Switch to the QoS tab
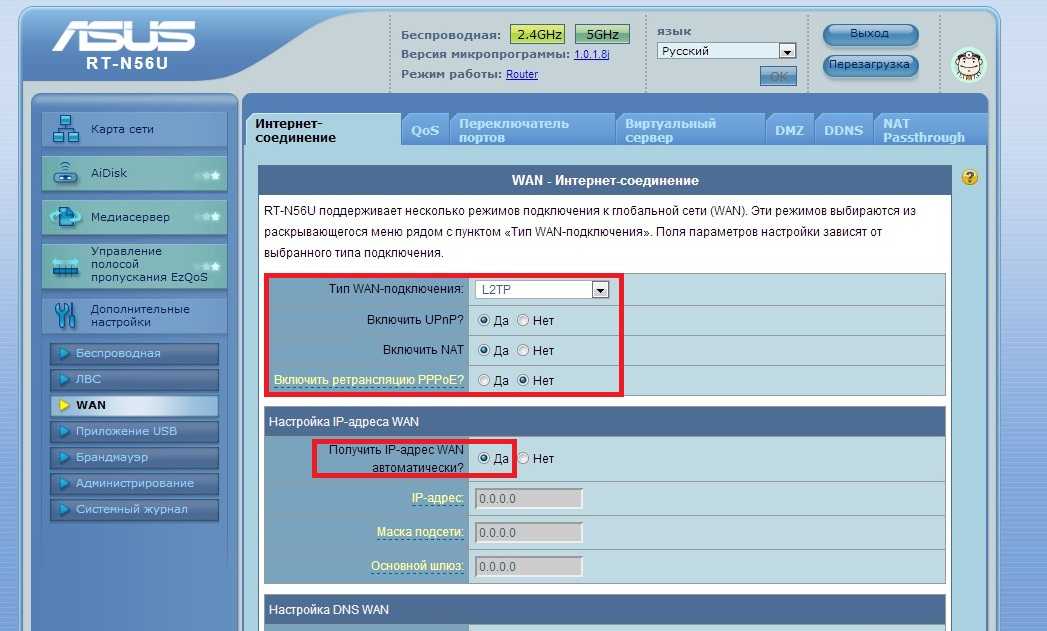 [425, 131]
